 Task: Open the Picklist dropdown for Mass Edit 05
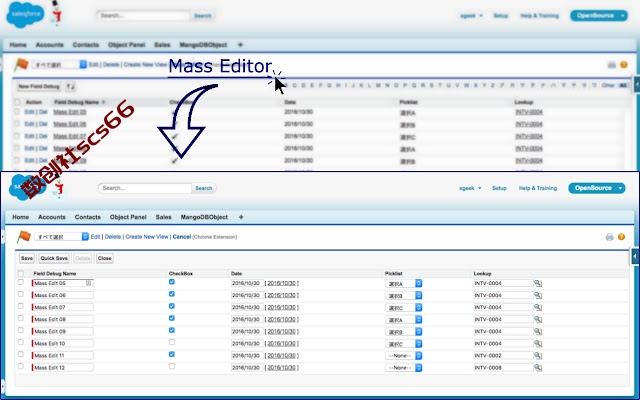[x=404, y=283]
